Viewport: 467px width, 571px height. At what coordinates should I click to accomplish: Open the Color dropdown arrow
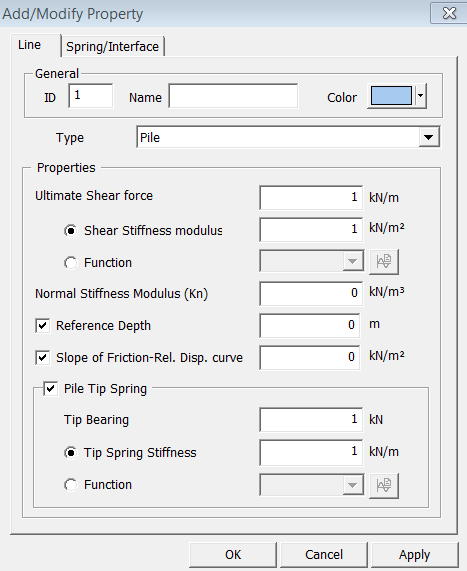point(421,96)
